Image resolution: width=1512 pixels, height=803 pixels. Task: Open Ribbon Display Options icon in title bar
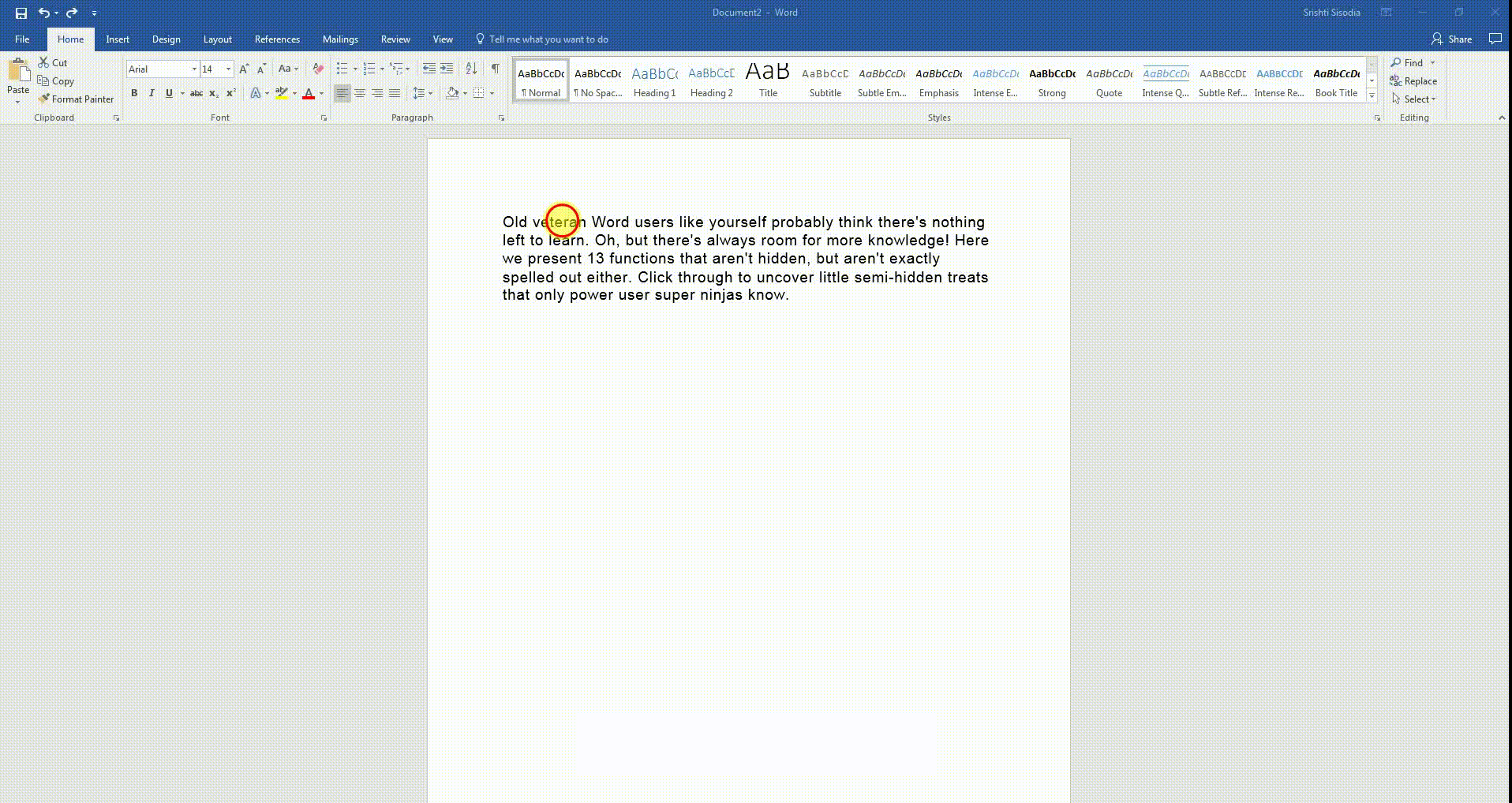(x=1386, y=13)
